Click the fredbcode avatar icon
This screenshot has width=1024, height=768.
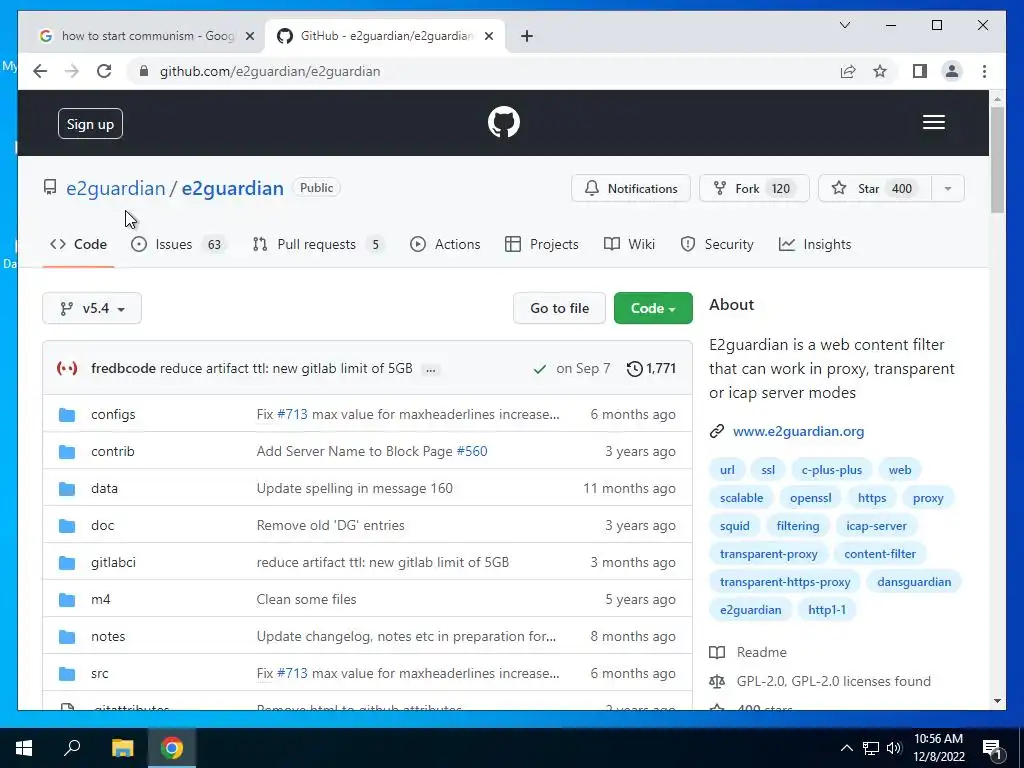click(67, 368)
